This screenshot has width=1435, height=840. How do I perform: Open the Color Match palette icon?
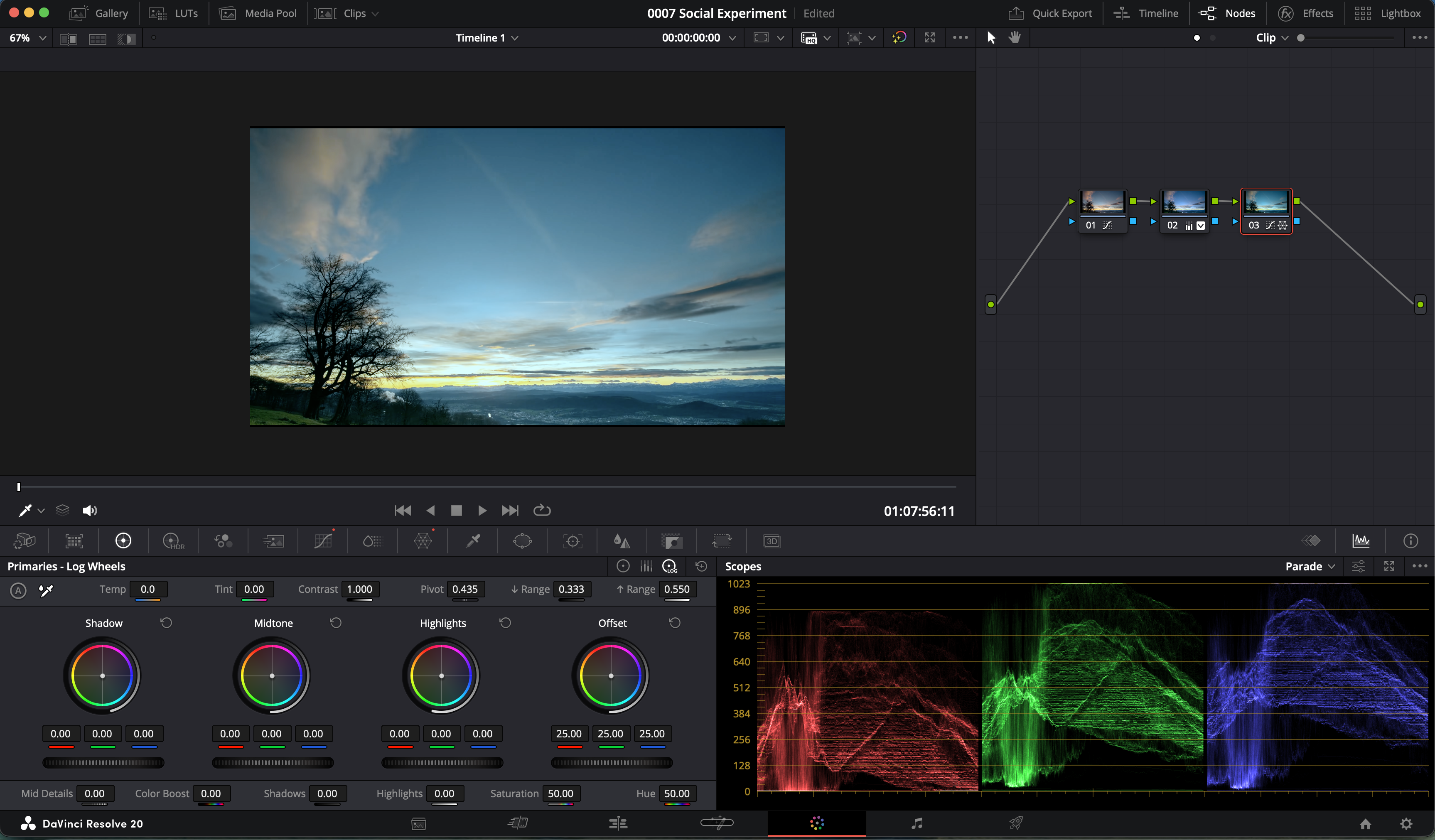(74, 540)
